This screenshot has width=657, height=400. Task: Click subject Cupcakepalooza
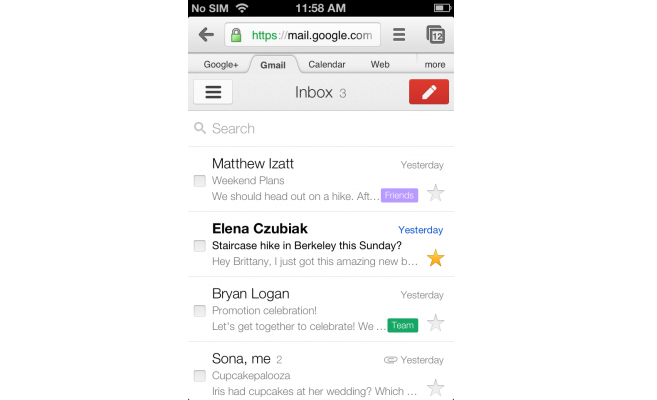point(251,376)
